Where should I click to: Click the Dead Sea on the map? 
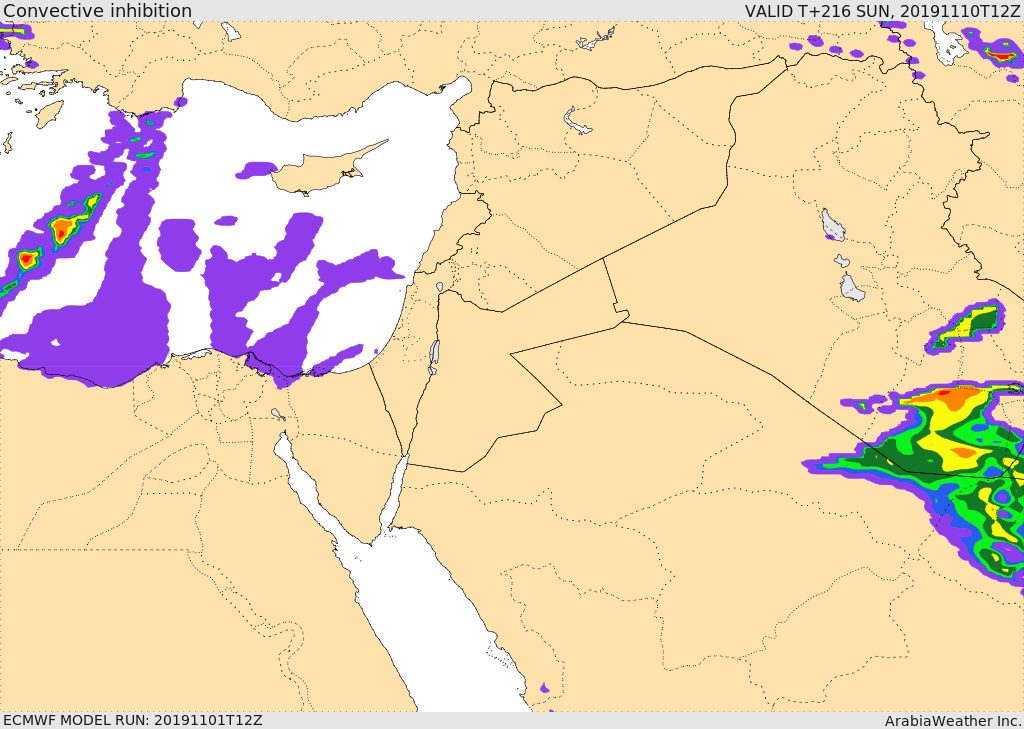click(434, 357)
